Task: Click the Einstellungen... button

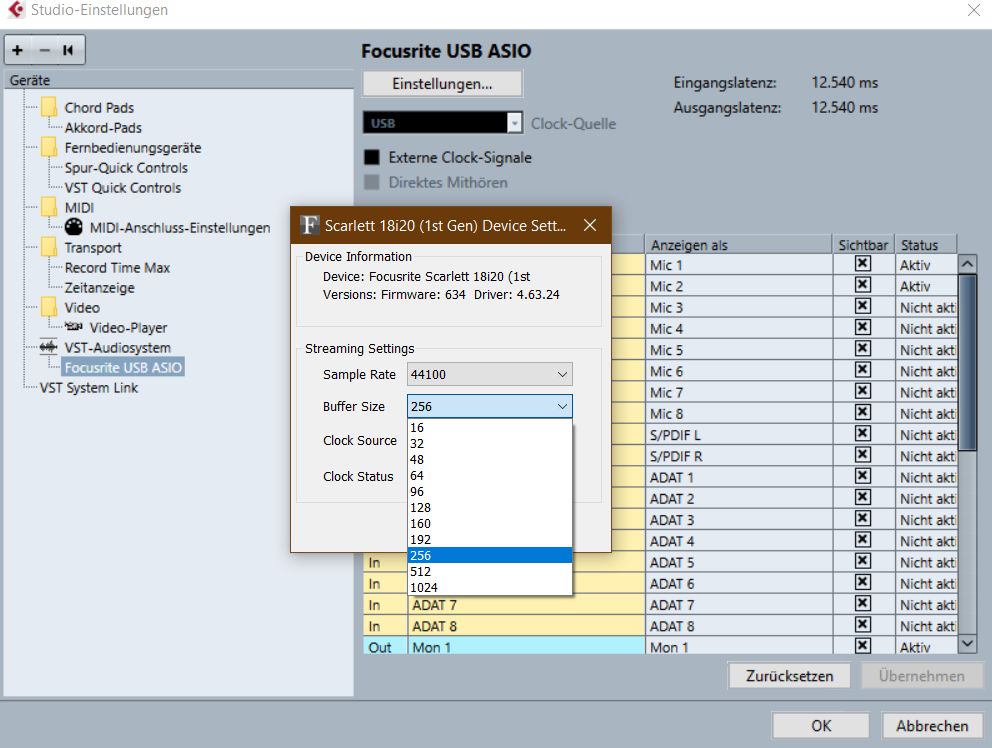Action: pos(442,84)
